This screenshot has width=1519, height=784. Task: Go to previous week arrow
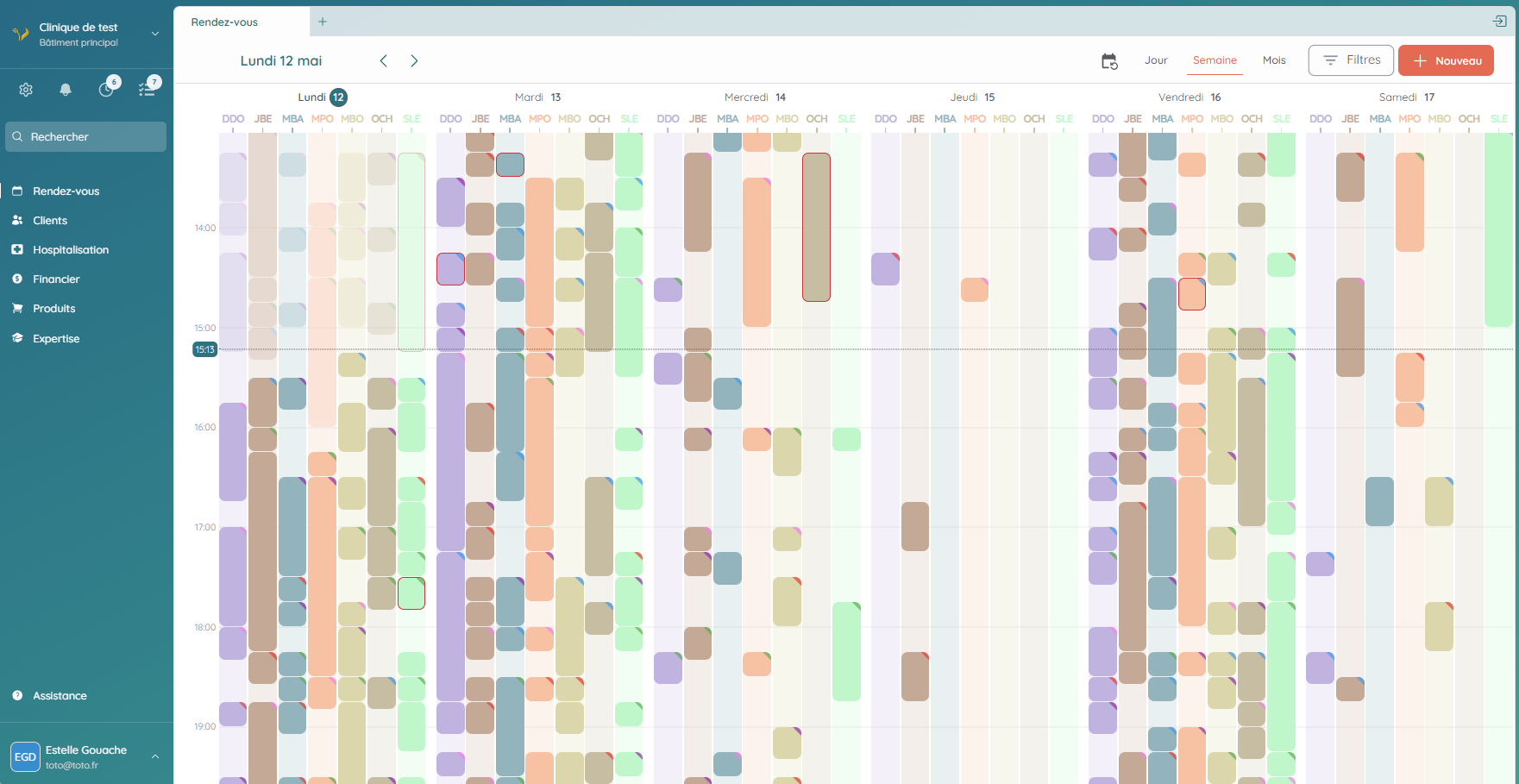(x=384, y=60)
